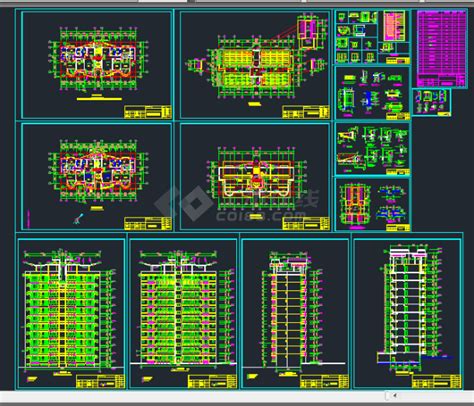
Task: Select the small plan in the bottom-right detail sheet
Action: tap(355, 204)
